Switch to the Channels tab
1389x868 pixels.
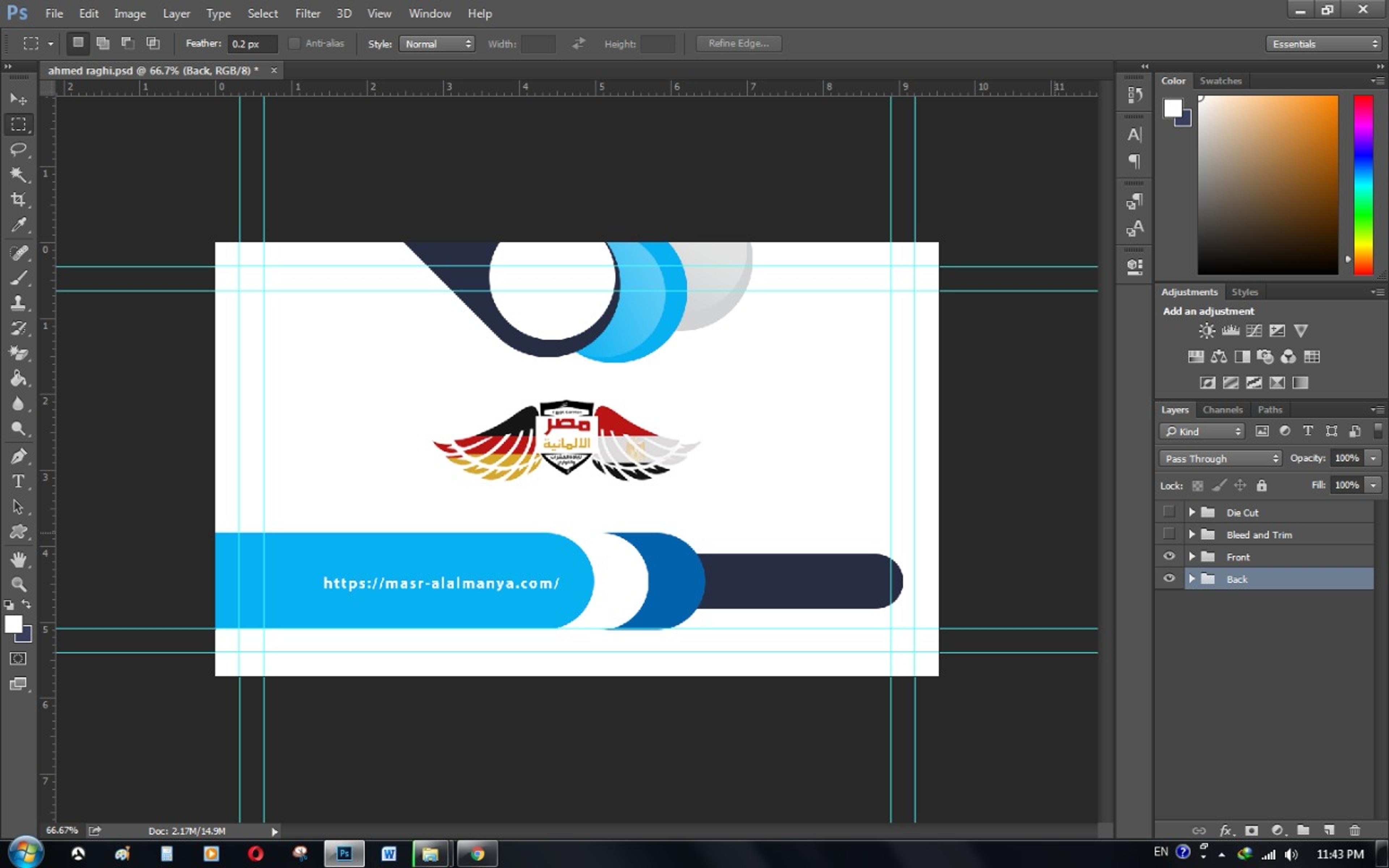click(1222, 409)
